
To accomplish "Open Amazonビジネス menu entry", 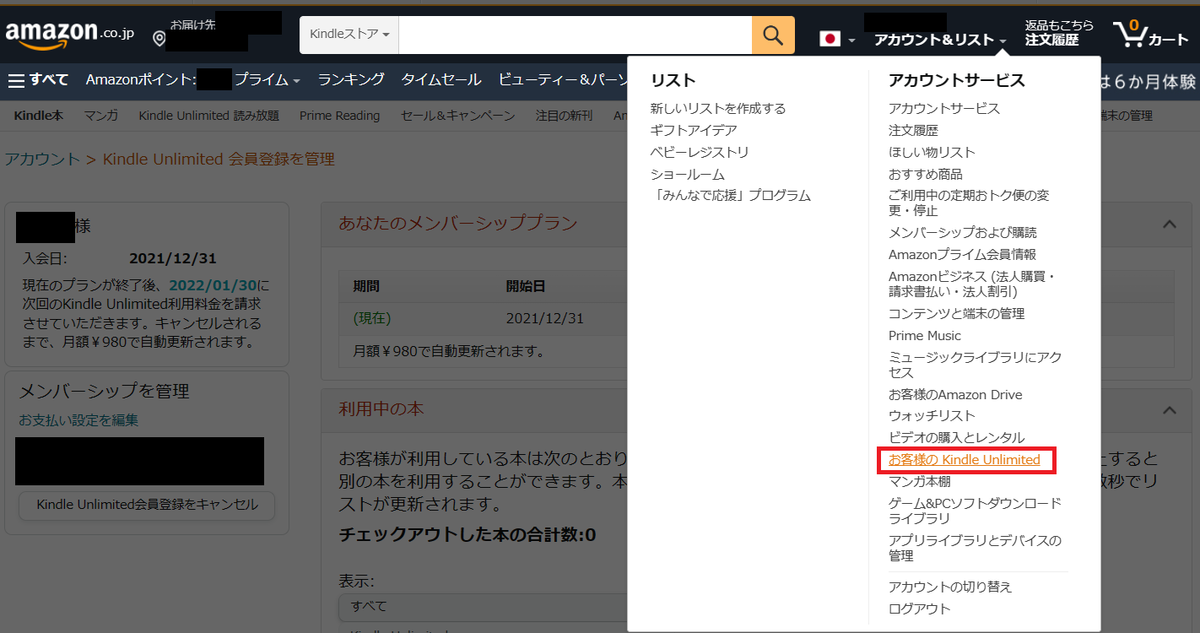I will (x=972, y=284).
